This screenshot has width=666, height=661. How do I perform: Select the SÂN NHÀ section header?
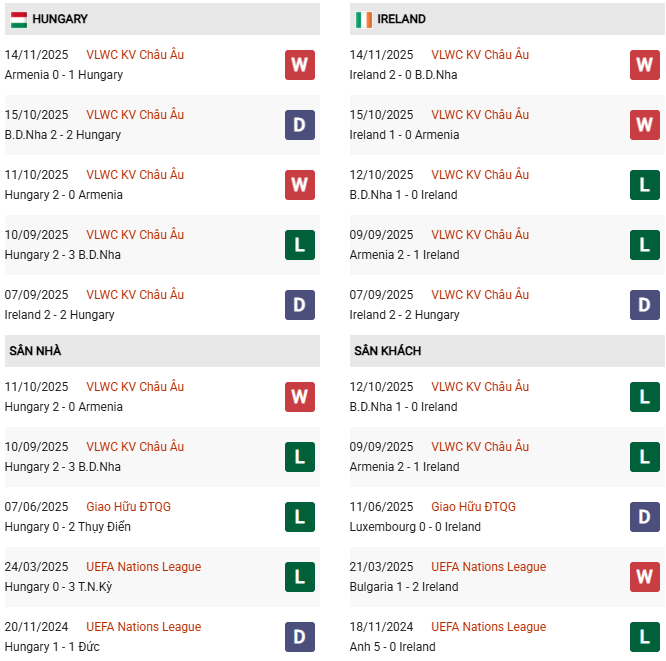35,351
